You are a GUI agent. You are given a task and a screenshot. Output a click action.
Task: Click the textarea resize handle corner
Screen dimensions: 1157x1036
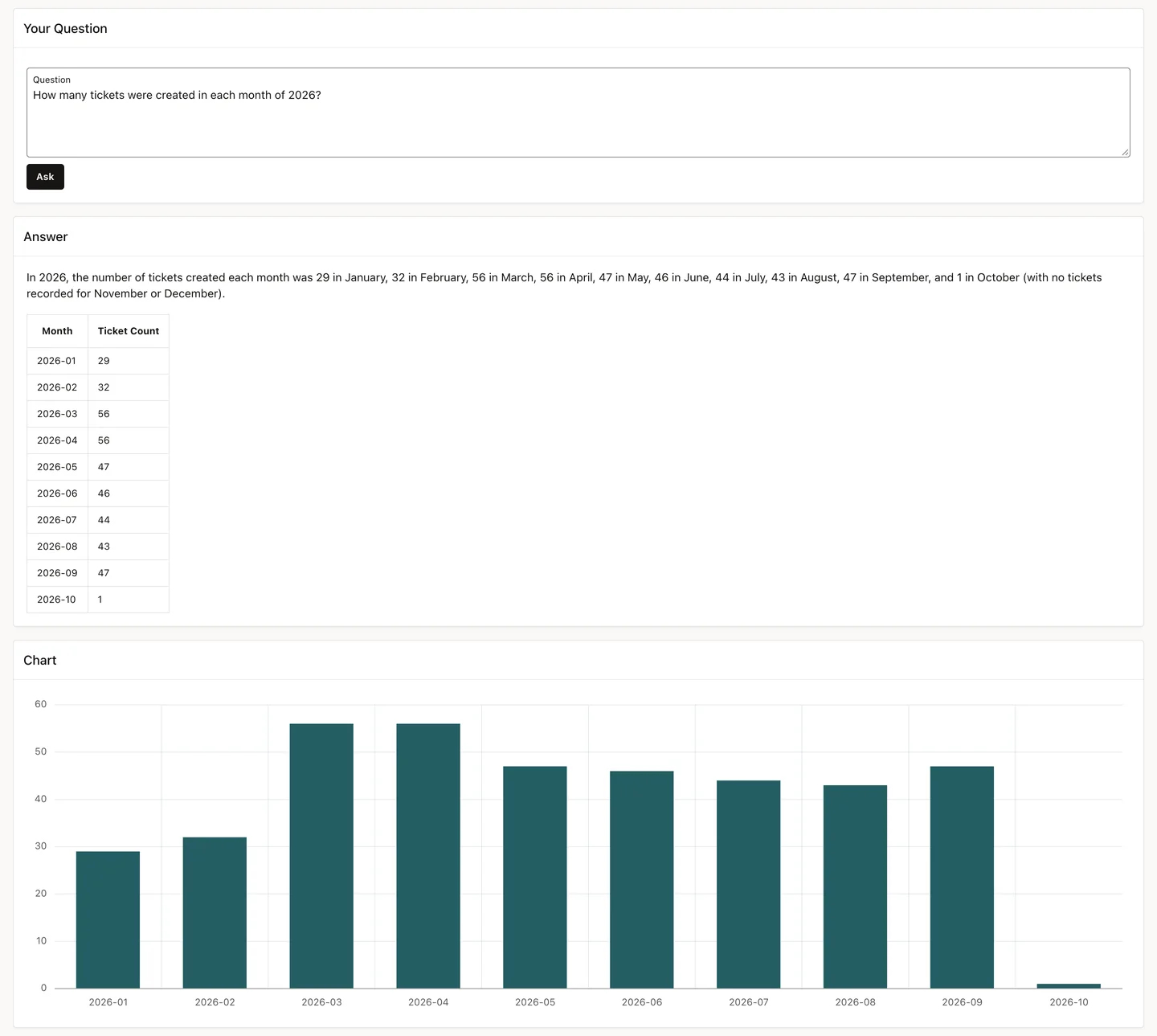(1125, 152)
